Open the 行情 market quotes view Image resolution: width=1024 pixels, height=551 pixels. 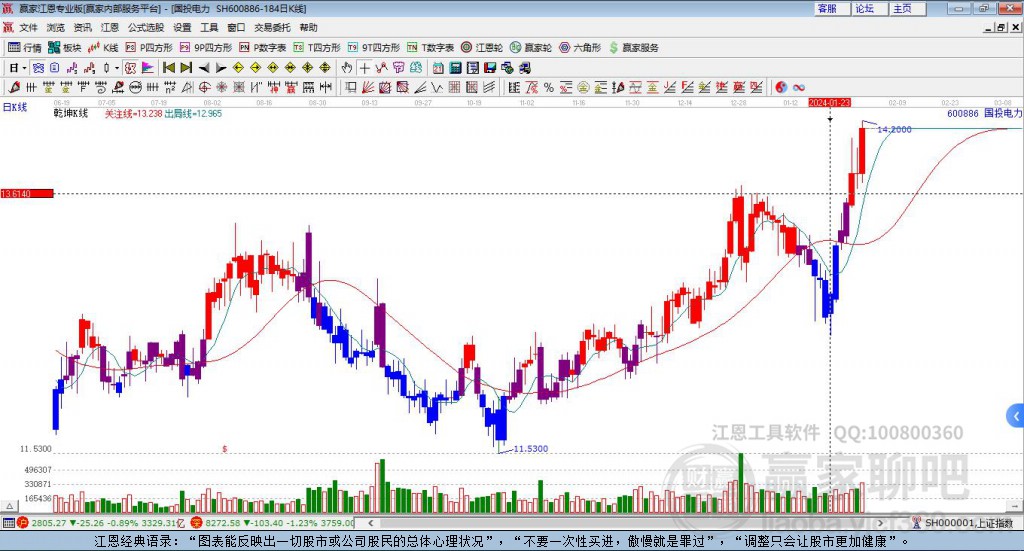click(24, 48)
